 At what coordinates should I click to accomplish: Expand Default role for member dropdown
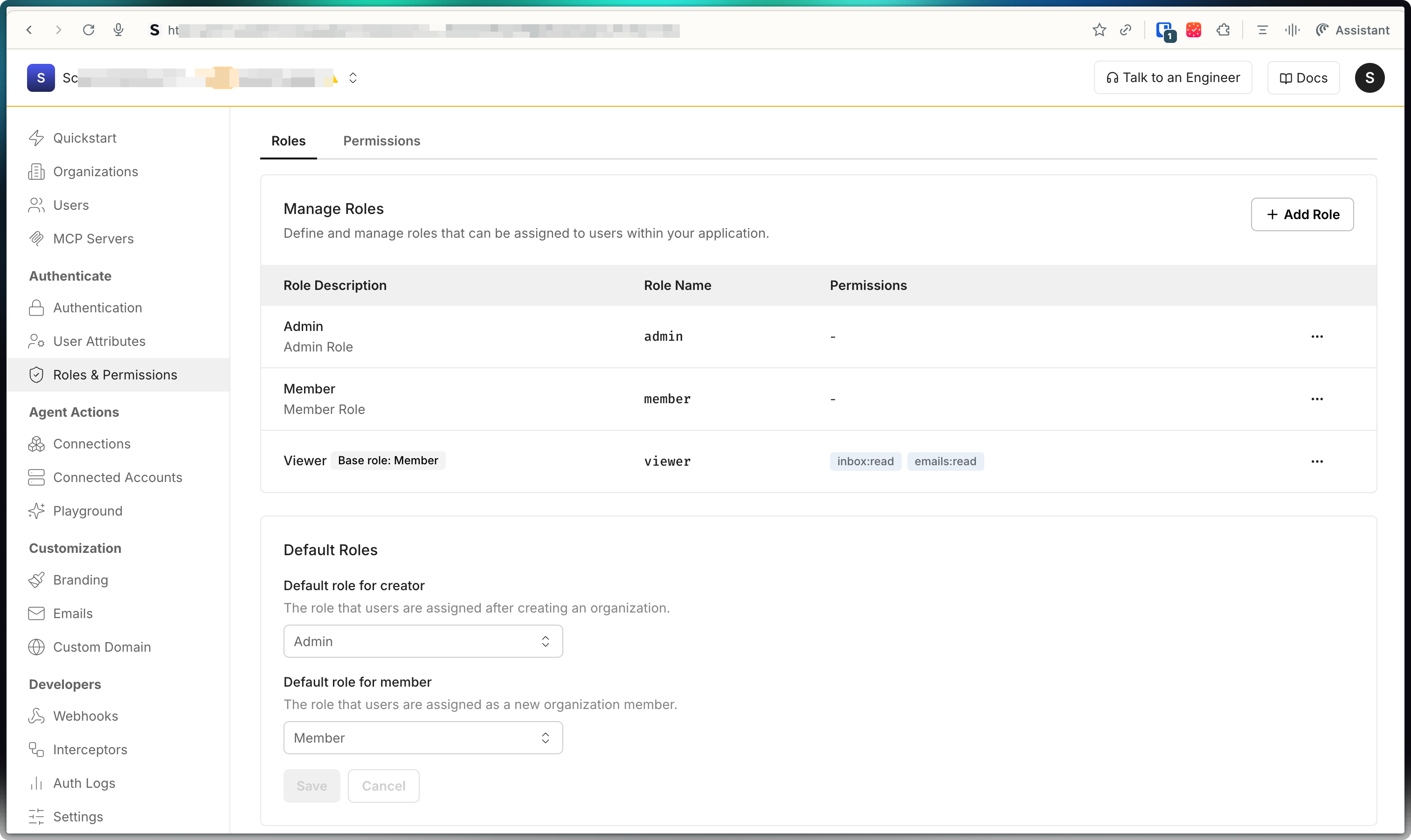click(422, 737)
